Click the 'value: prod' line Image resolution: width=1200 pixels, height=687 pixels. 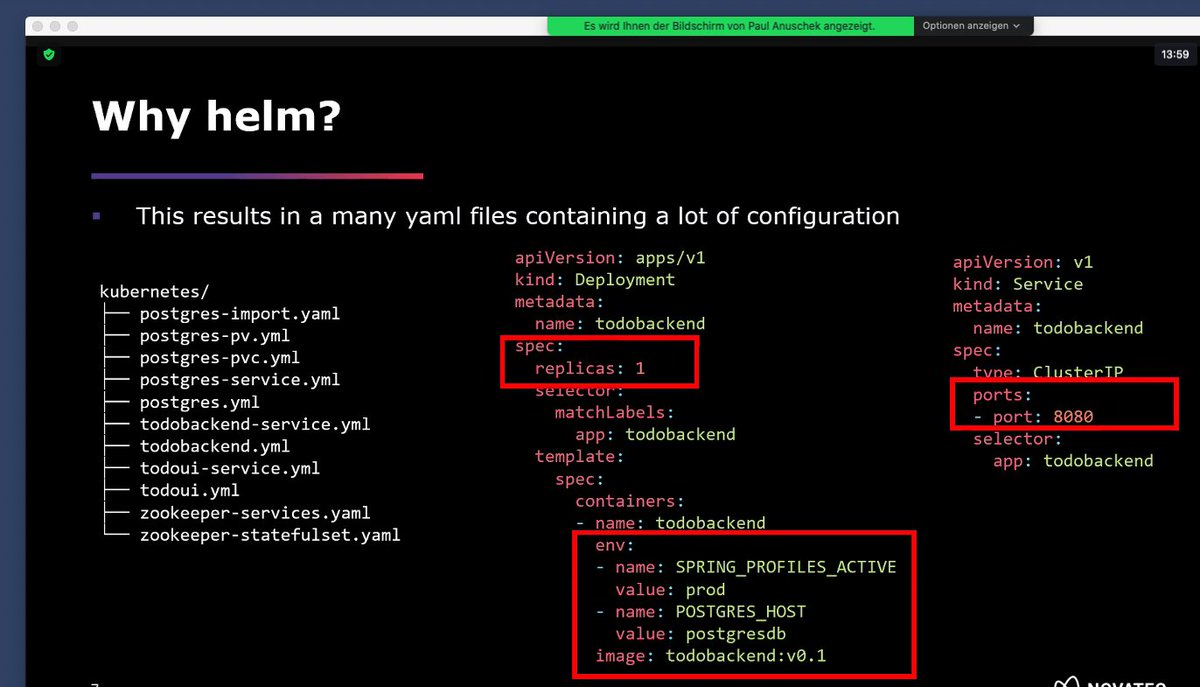(670, 589)
